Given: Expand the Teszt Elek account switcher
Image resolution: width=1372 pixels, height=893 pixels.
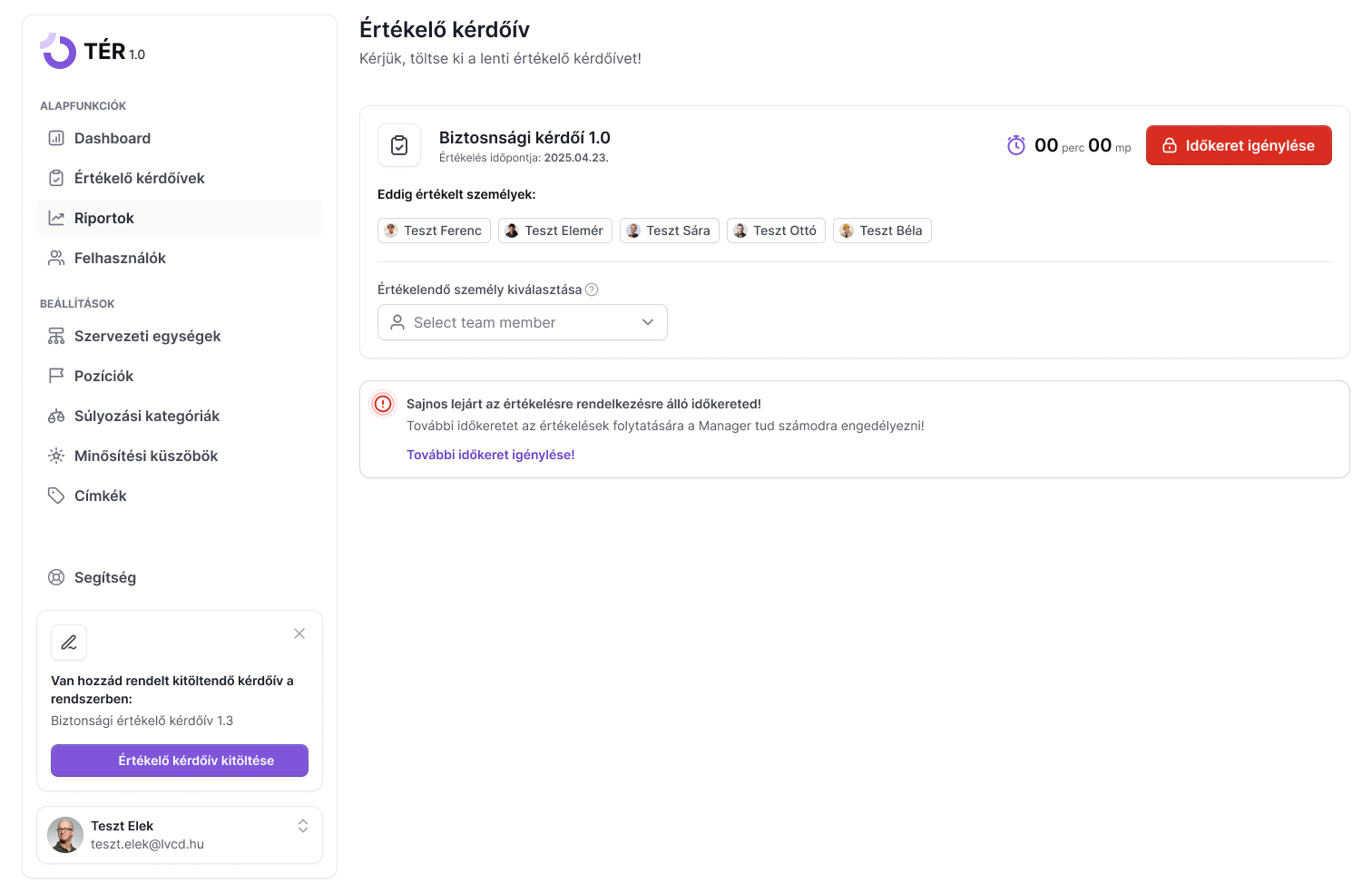Looking at the screenshot, I should pos(303,826).
